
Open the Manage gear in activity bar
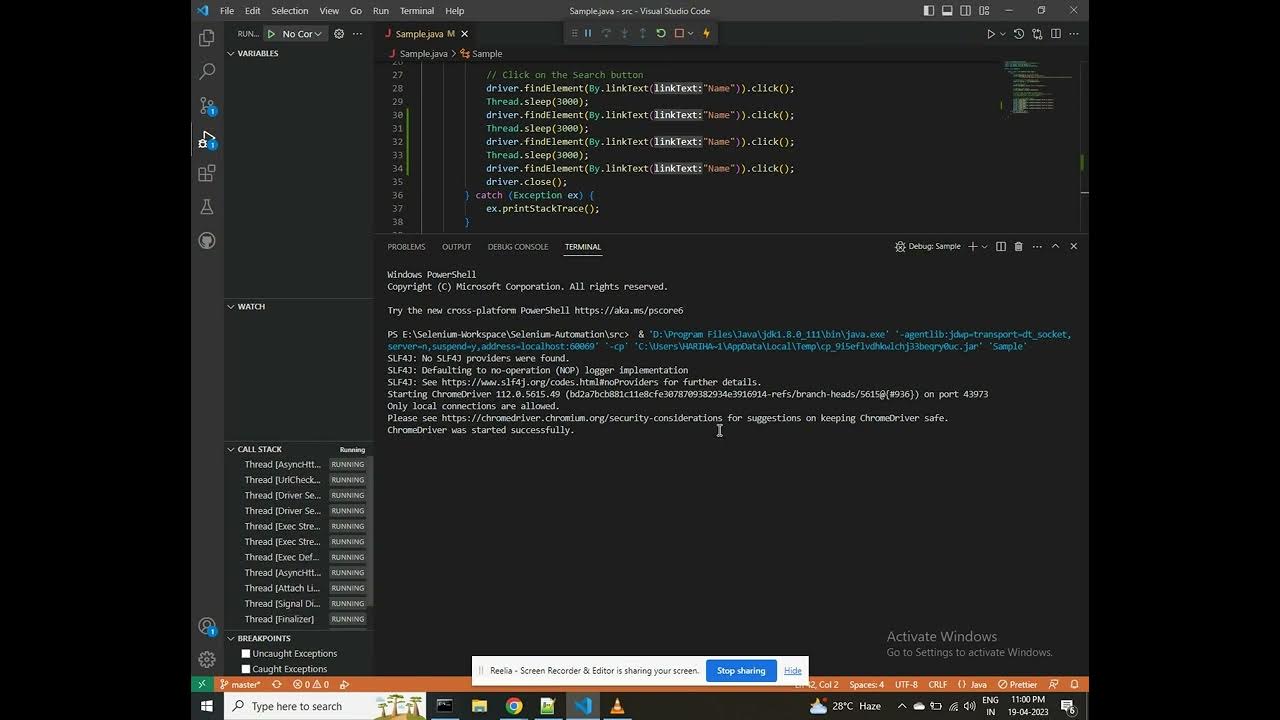click(207, 659)
